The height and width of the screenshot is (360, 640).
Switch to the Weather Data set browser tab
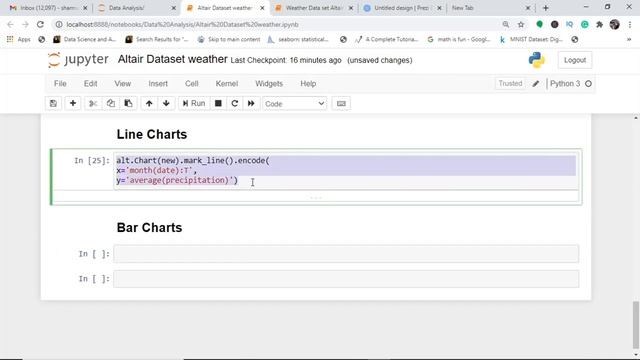pyautogui.click(x=313, y=8)
